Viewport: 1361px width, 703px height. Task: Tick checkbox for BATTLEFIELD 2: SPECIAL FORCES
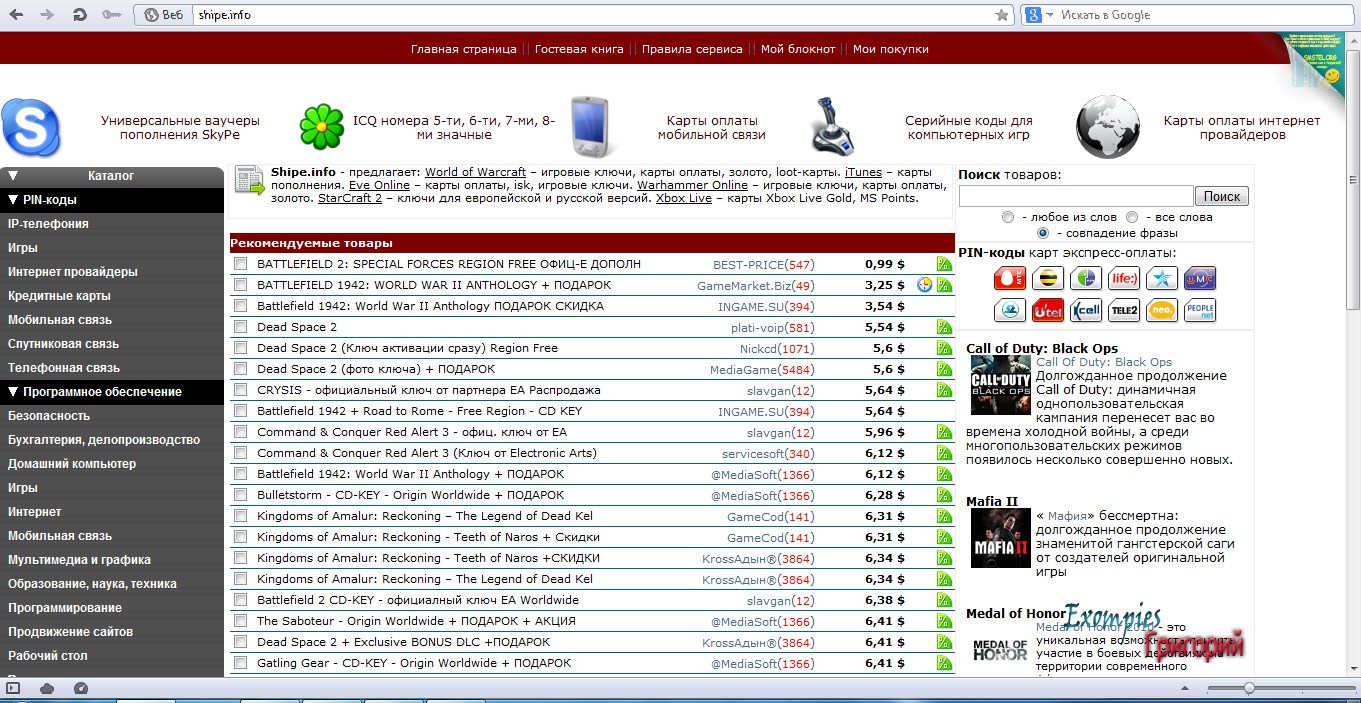click(240, 264)
